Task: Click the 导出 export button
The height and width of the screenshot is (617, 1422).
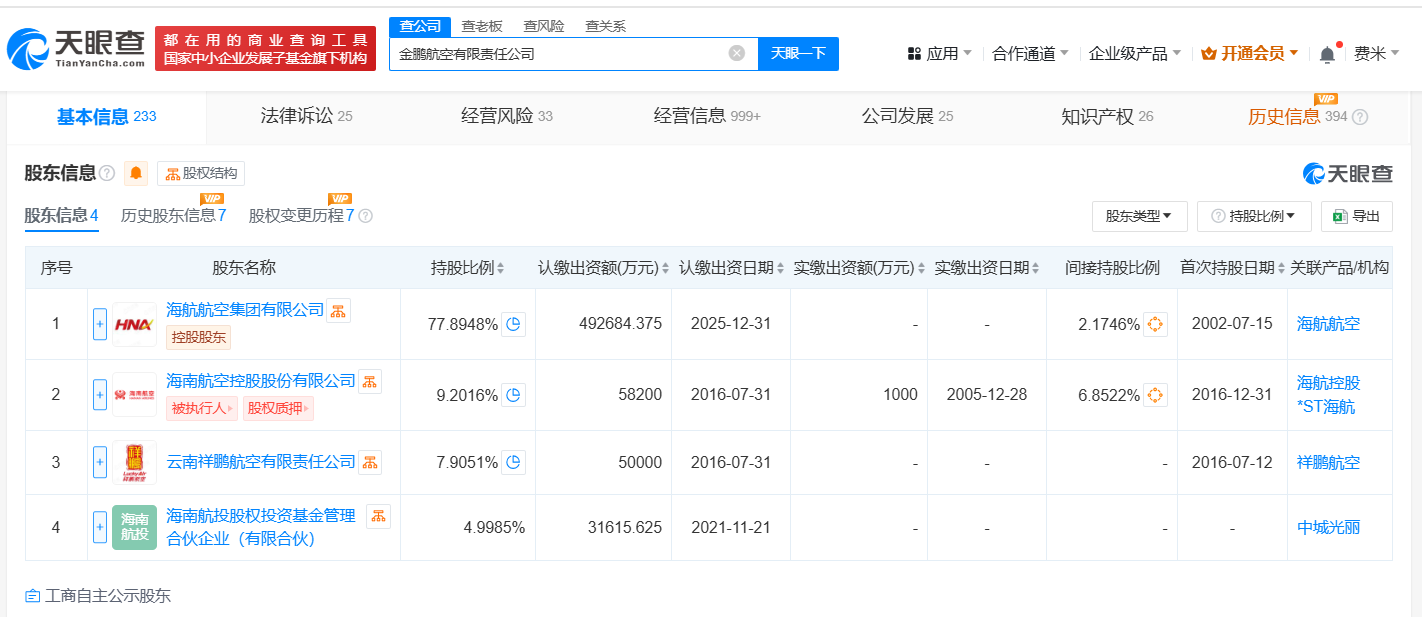Action: point(1356,216)
